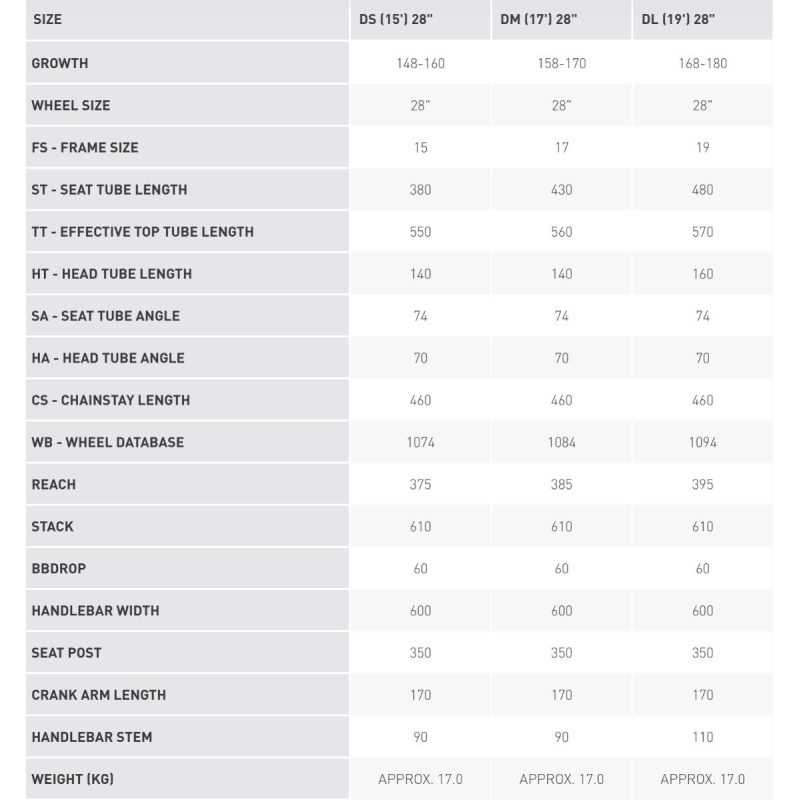
Task: Click the 110 handlebar stem value
Action: pyautogui.click(x=703, y=737)
